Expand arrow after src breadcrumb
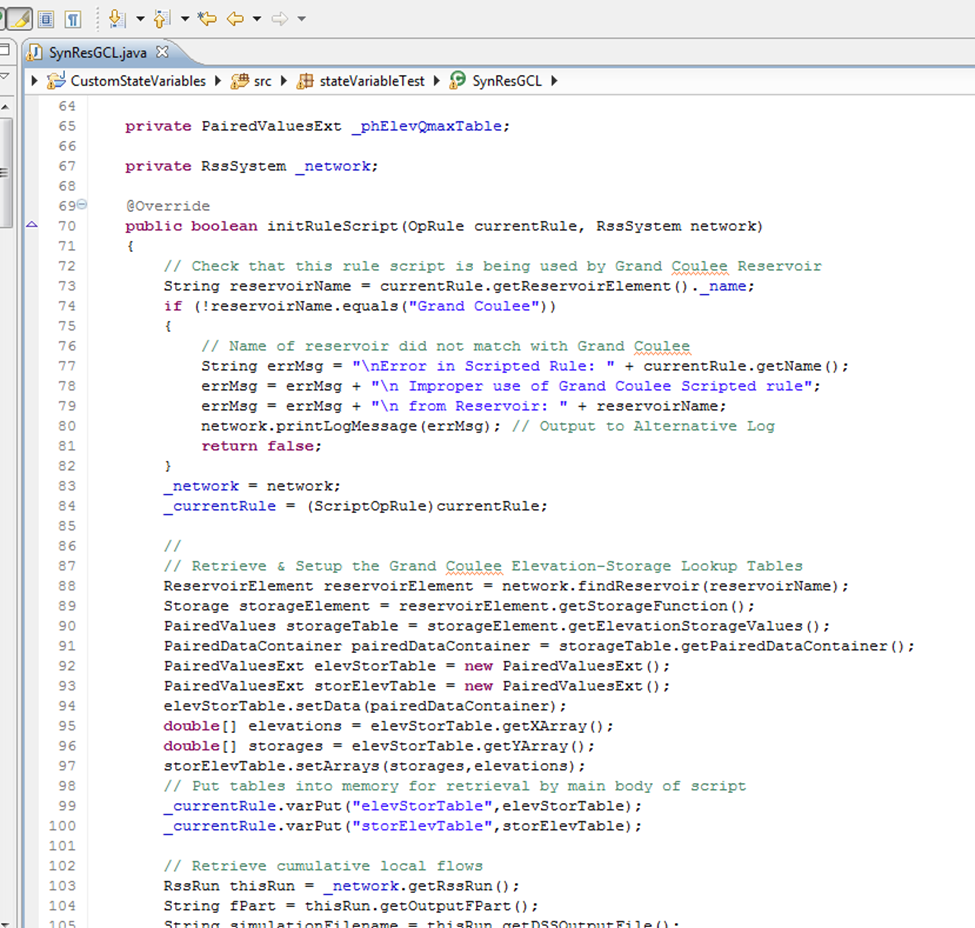 pos(284,81)
